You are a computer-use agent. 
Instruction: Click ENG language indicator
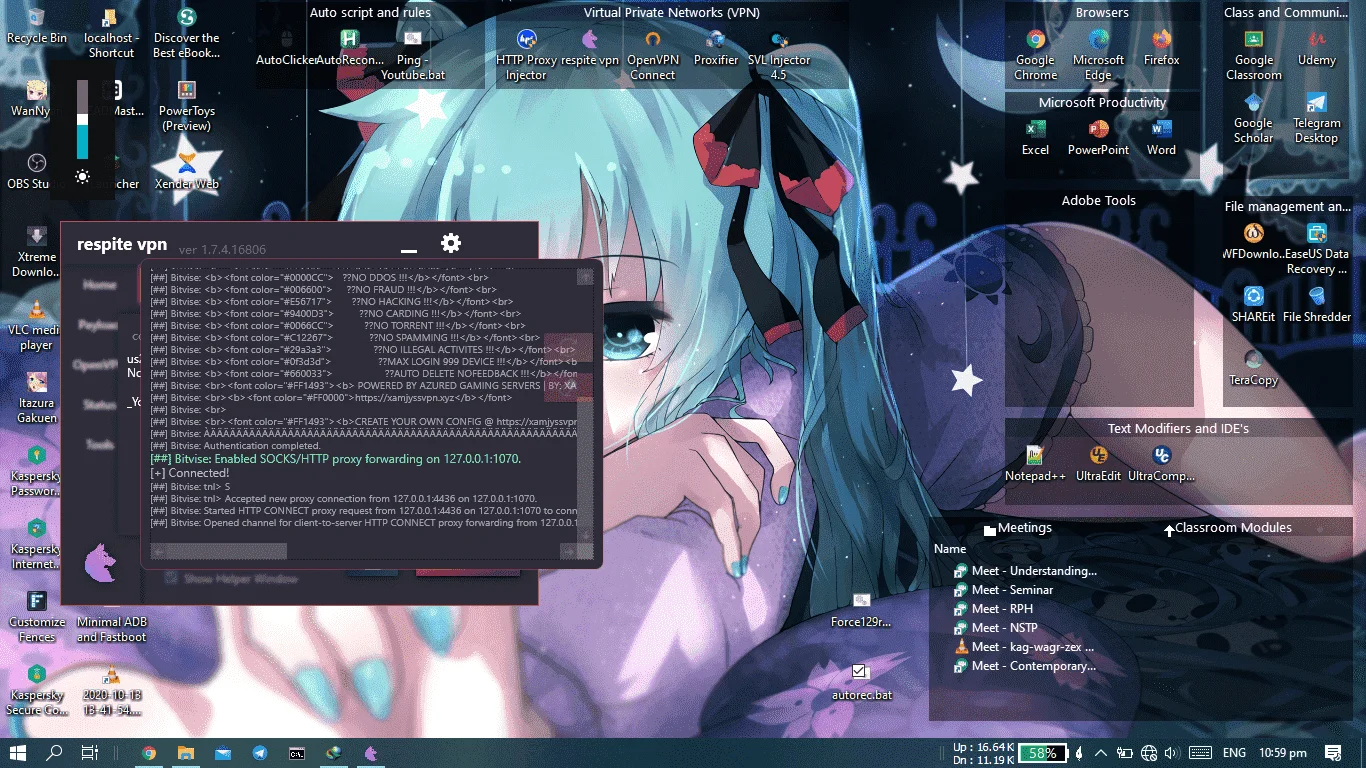tap(1234, 753)
